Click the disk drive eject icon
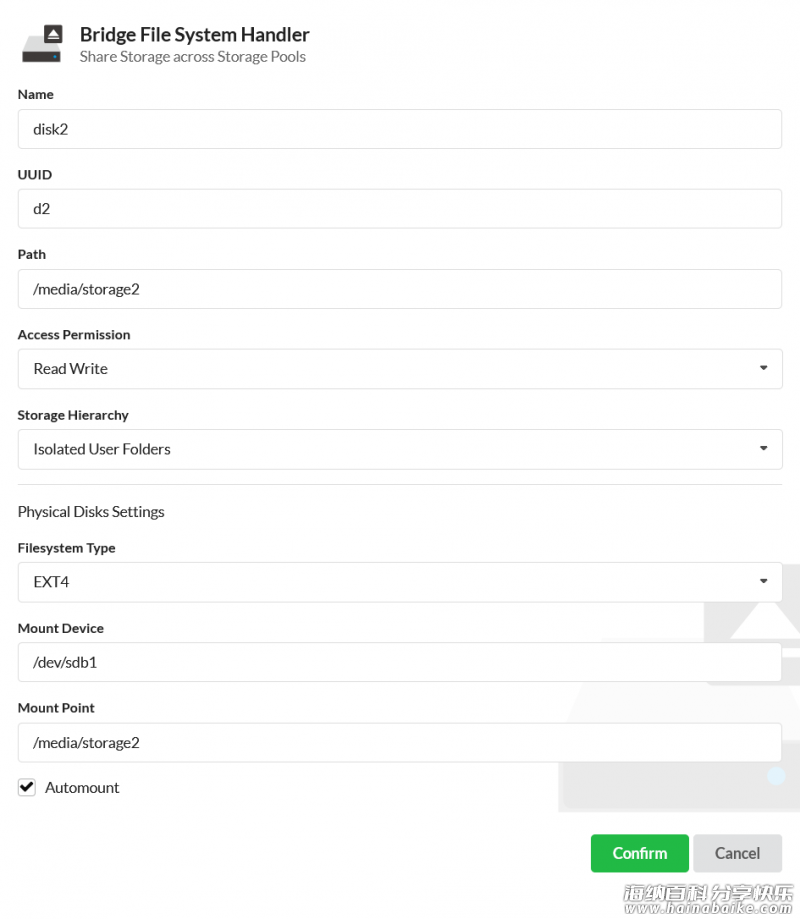Image resolution: width=800 pixels, height=919 pixels. 42,43
